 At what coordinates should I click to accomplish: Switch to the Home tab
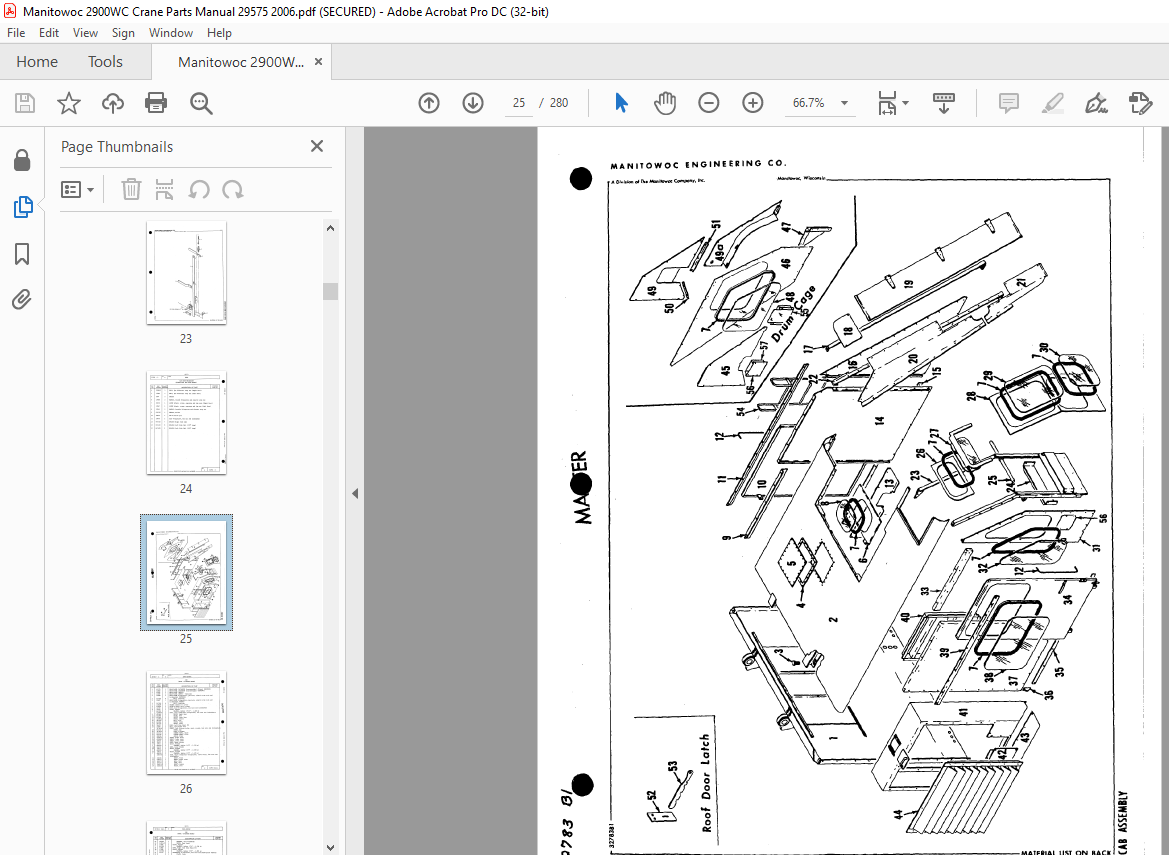coord(37,62)
